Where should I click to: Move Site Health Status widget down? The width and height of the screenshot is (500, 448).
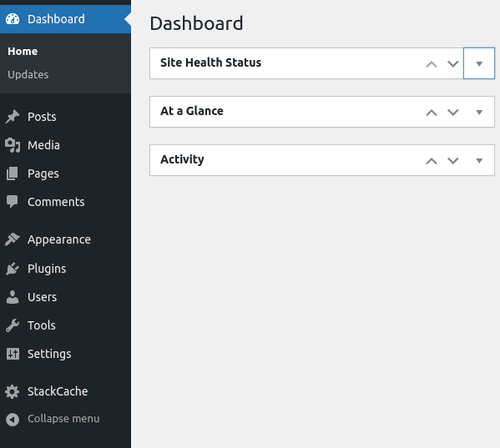pos(453,64)
